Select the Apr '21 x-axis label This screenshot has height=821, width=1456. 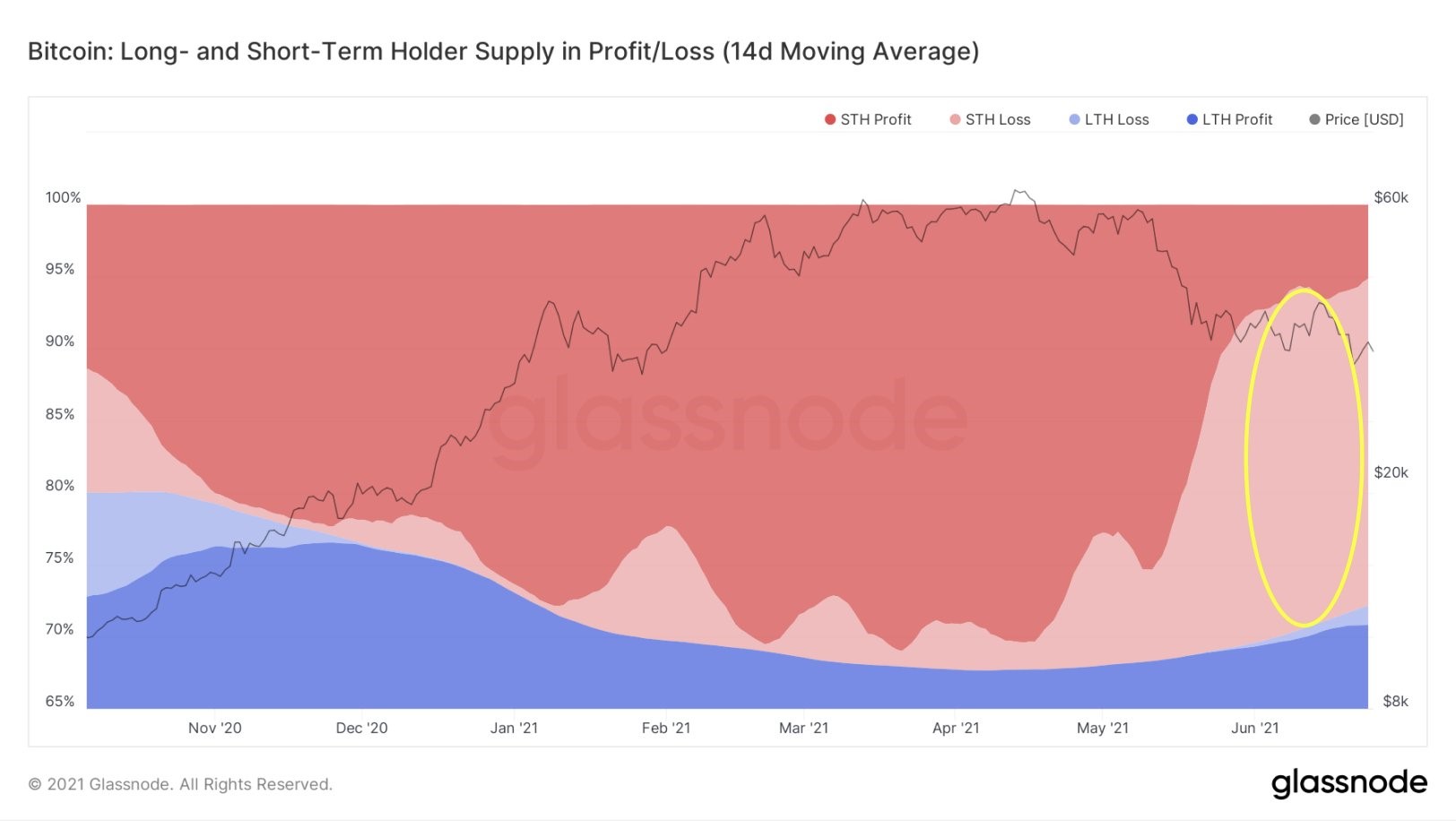point(956,728)
